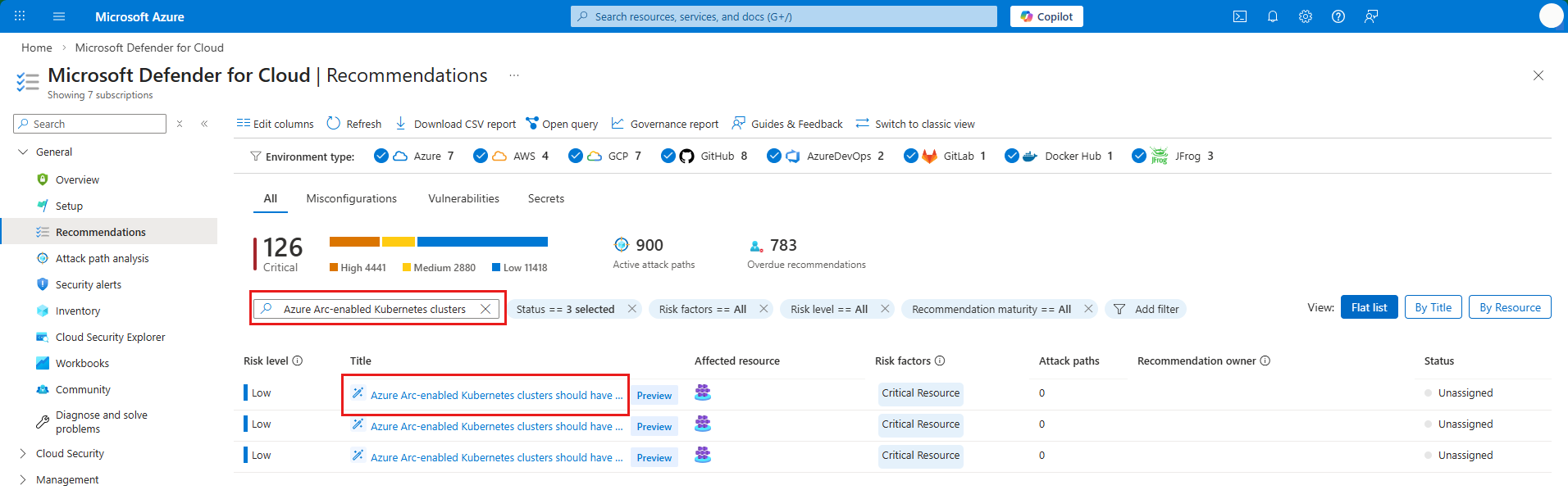The image size is (1568, 499).
Task: Click the global search resources field
Action: [x=784, y=16]
